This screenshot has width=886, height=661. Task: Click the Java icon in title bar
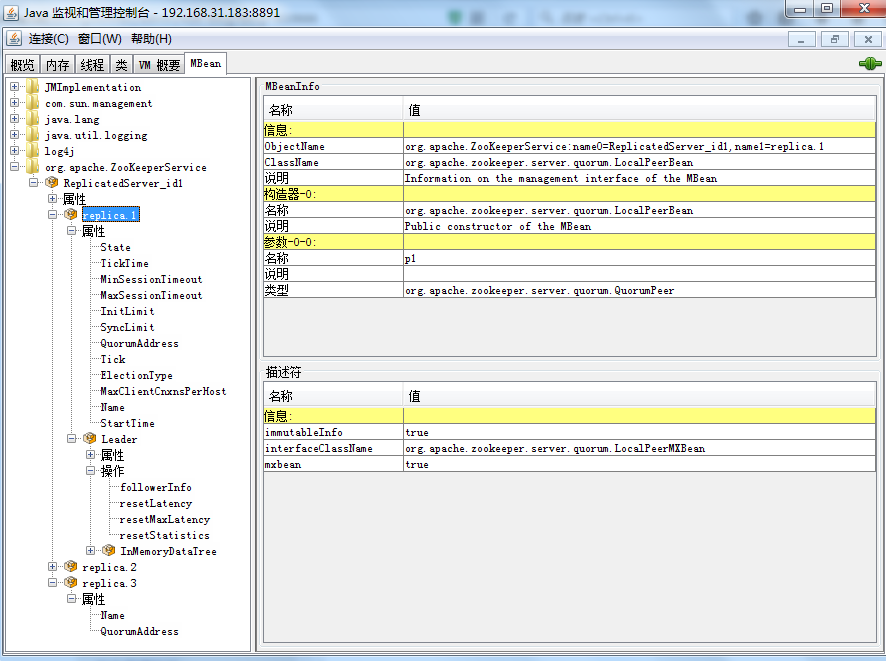[11, 12]
